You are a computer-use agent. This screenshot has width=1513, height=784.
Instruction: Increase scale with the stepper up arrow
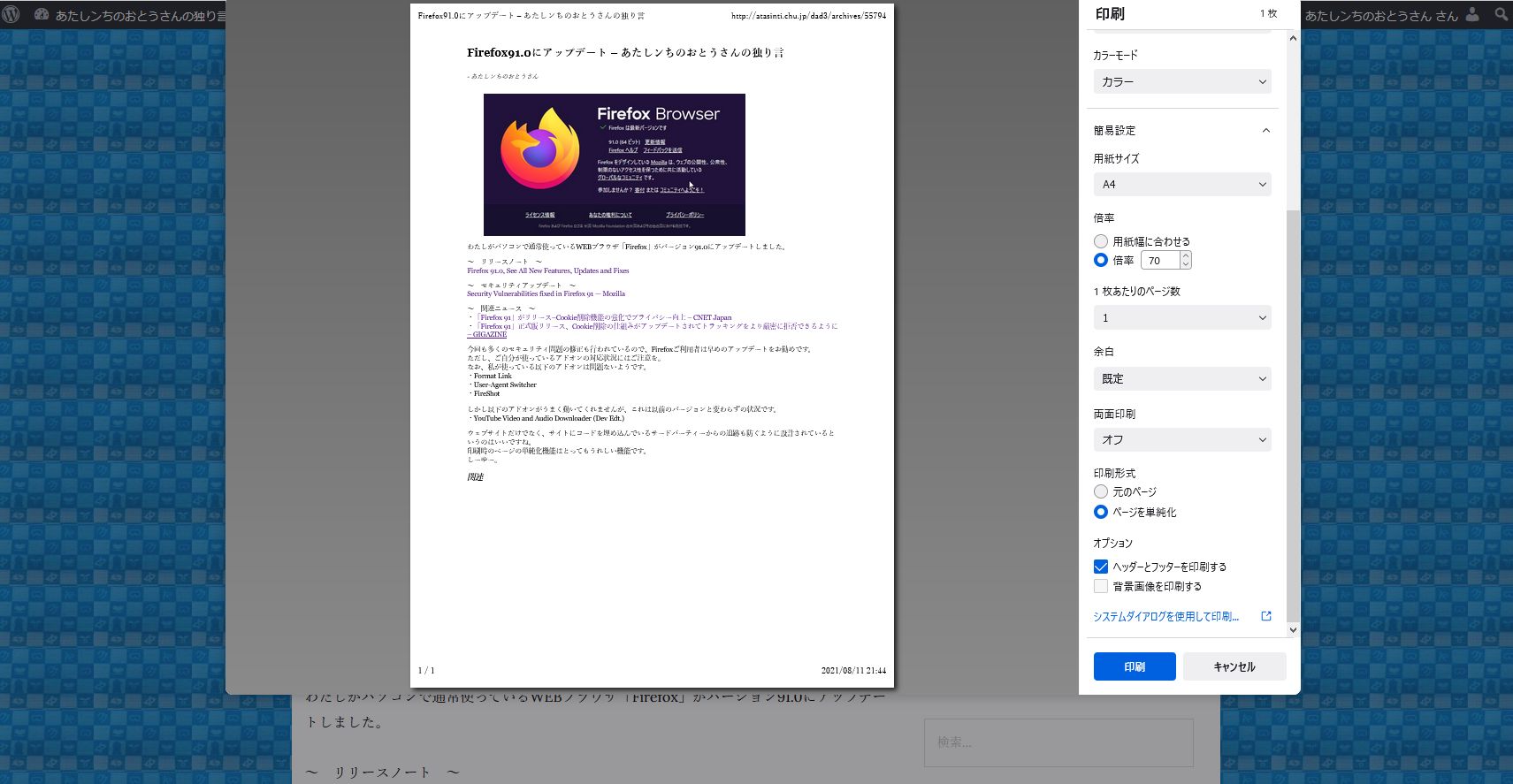coord(1186,255)
